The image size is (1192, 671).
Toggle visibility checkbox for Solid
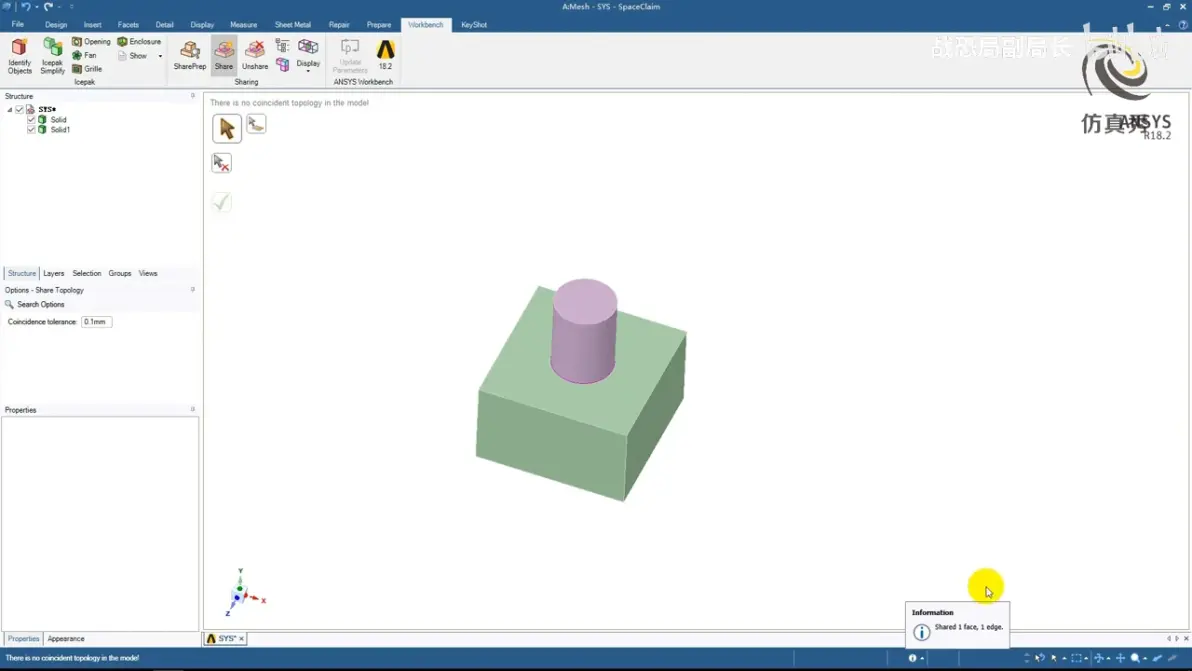point(31,119)
